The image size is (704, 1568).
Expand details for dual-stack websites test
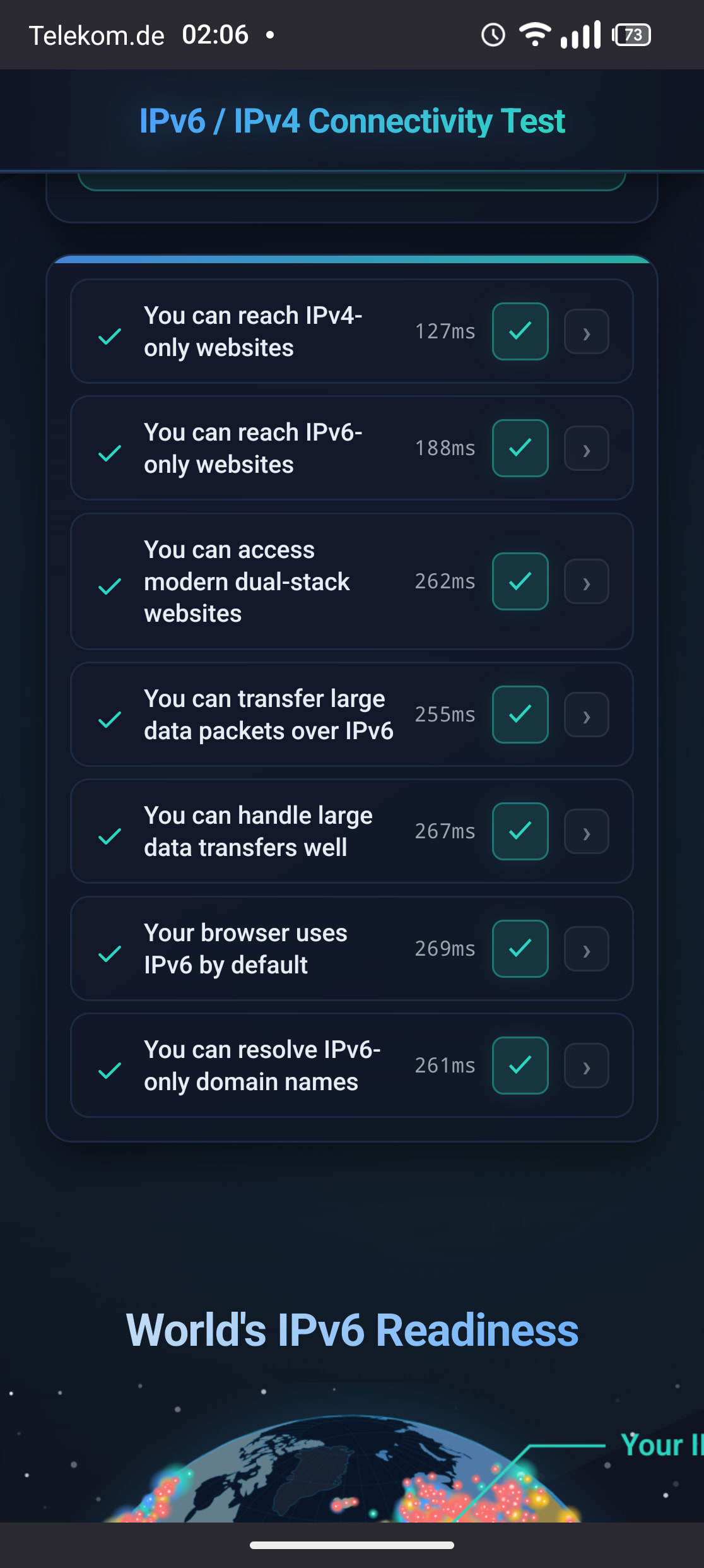pos(586,582)
